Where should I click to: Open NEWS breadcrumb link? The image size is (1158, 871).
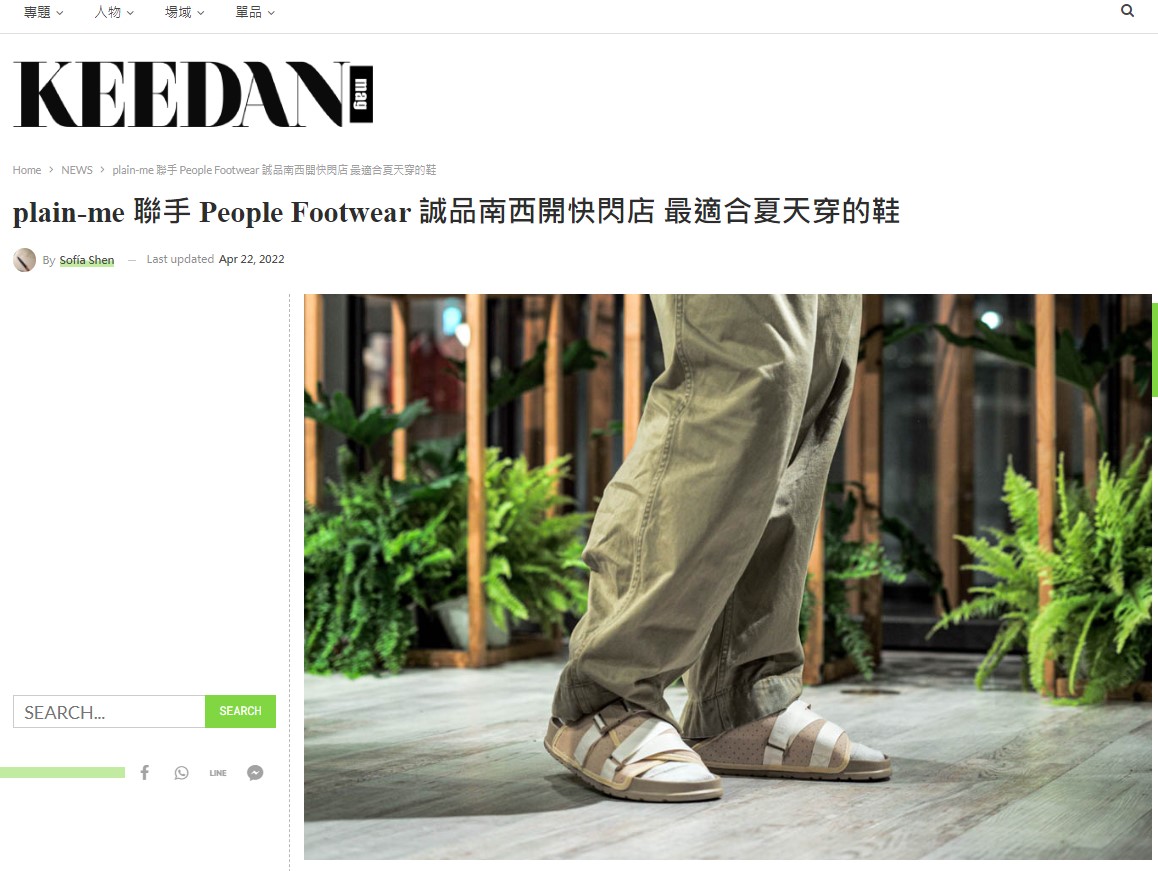[77, 170]
